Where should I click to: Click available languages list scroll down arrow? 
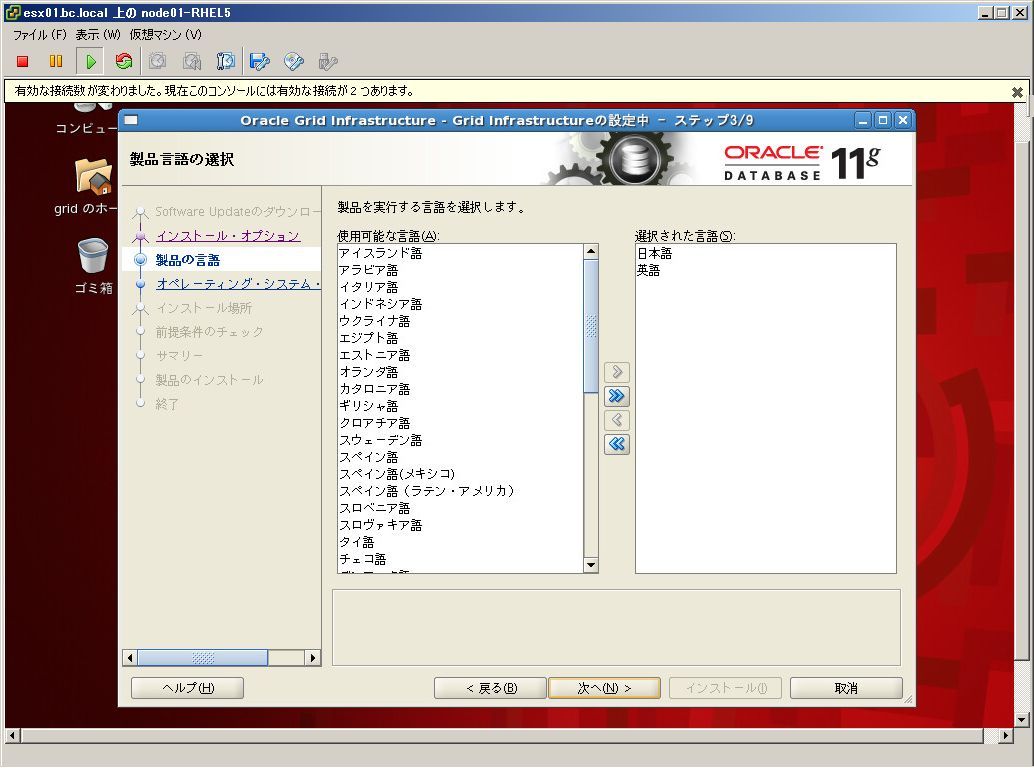(591, 565)
